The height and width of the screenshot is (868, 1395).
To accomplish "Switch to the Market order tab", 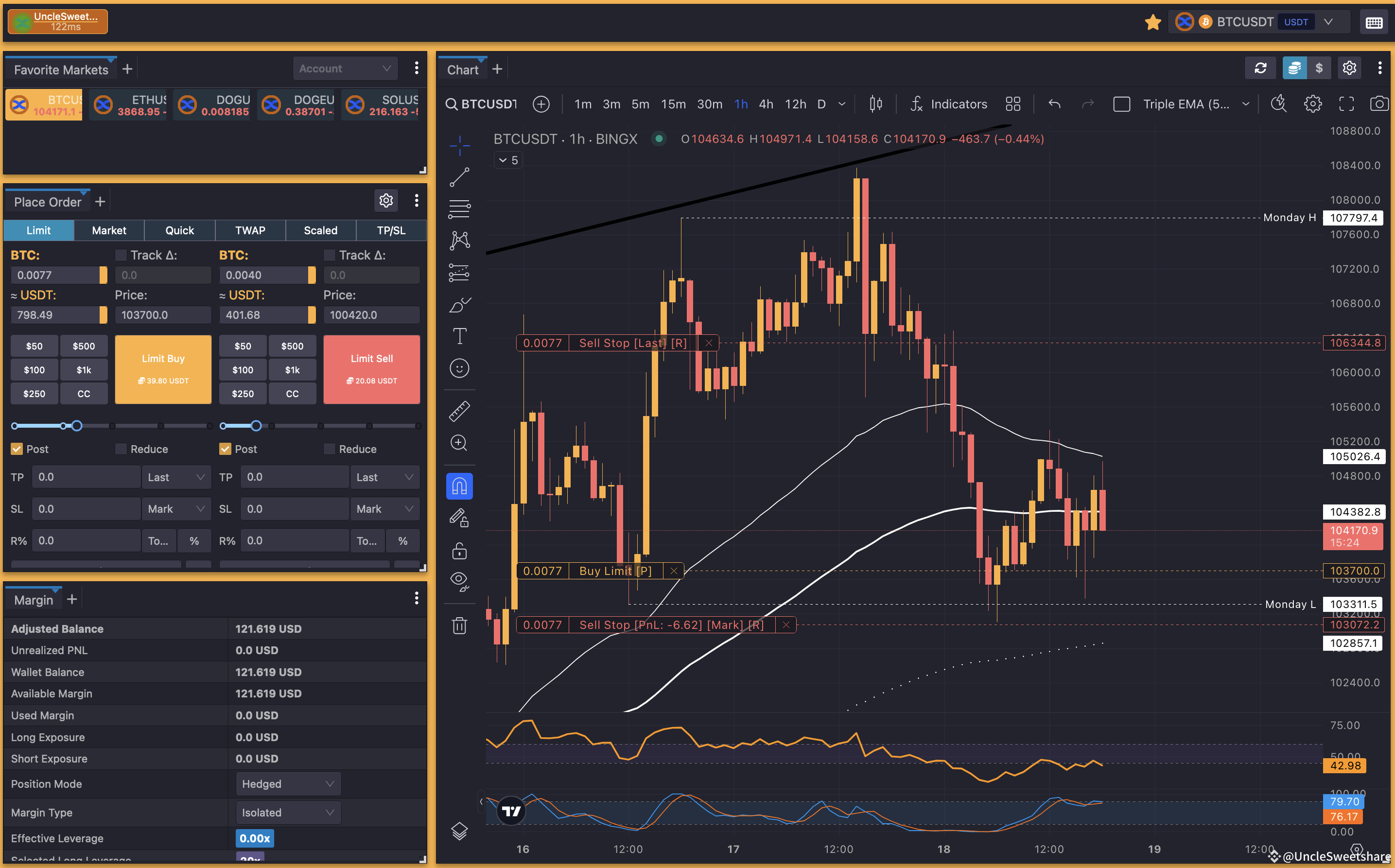I will [109, 230].
